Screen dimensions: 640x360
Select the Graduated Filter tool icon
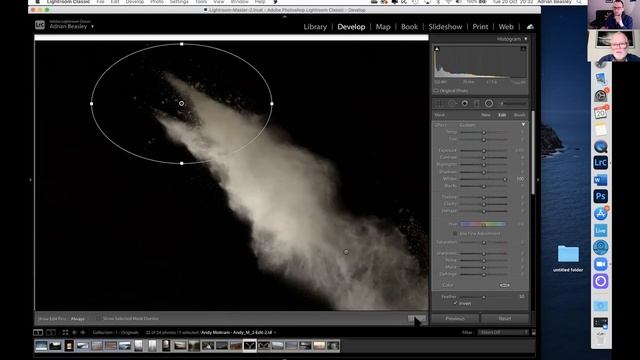[477, 103]
